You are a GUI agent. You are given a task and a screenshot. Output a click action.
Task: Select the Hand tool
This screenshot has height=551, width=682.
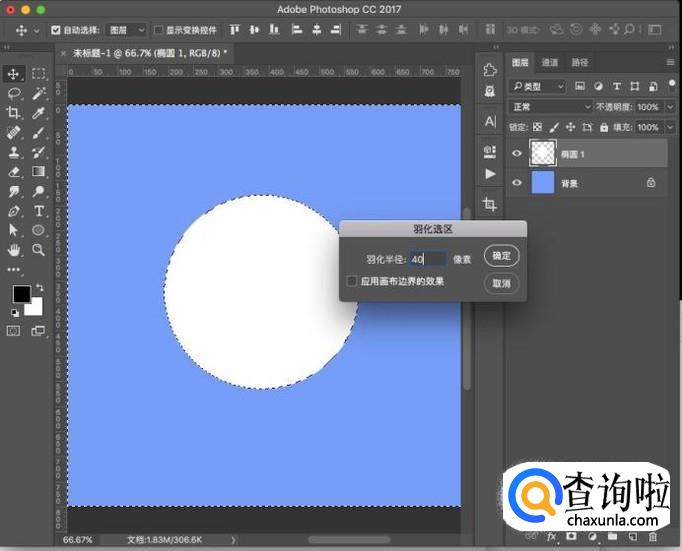[x=15, y=250]
